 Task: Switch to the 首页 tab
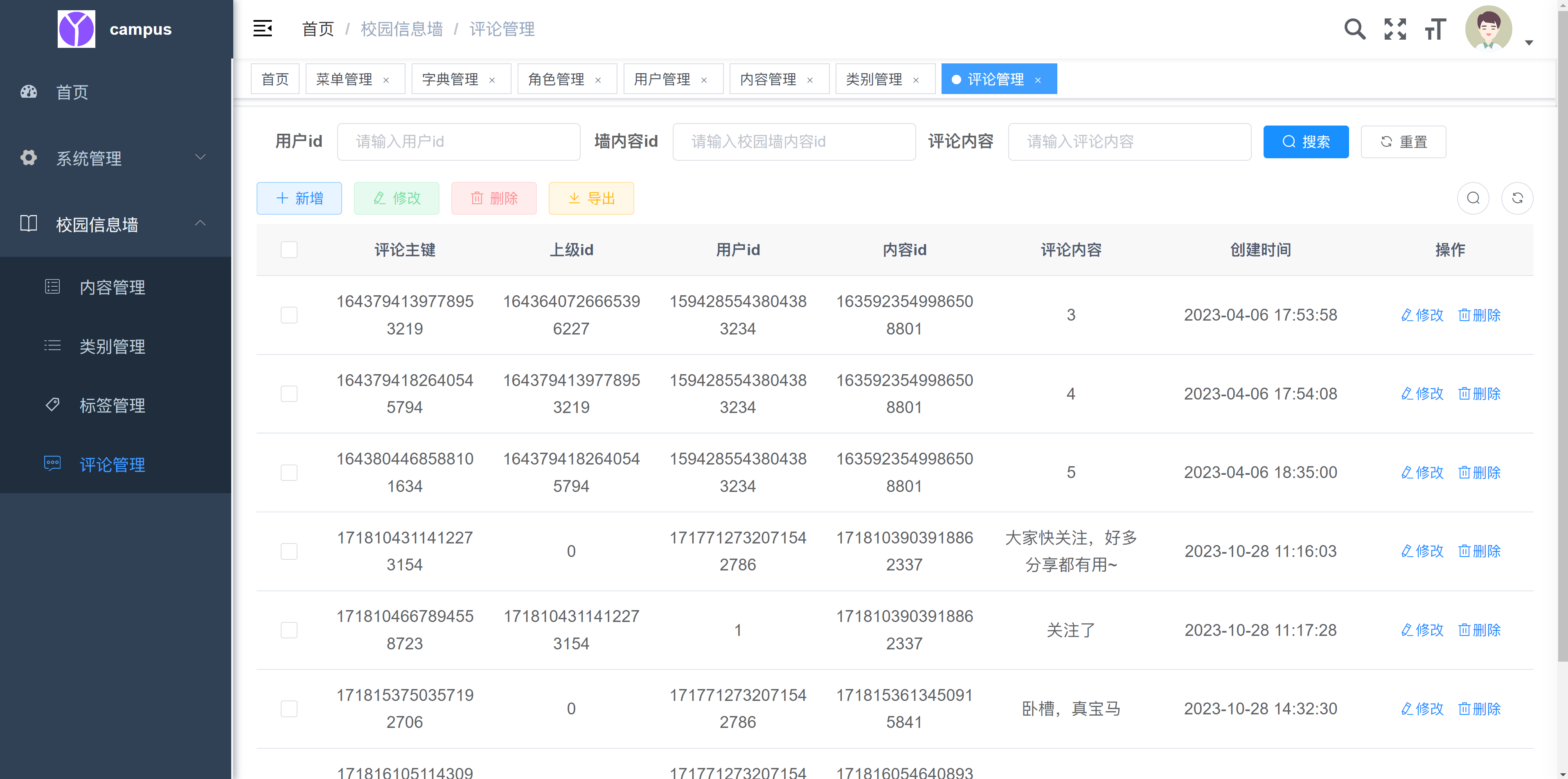[275, 79]
